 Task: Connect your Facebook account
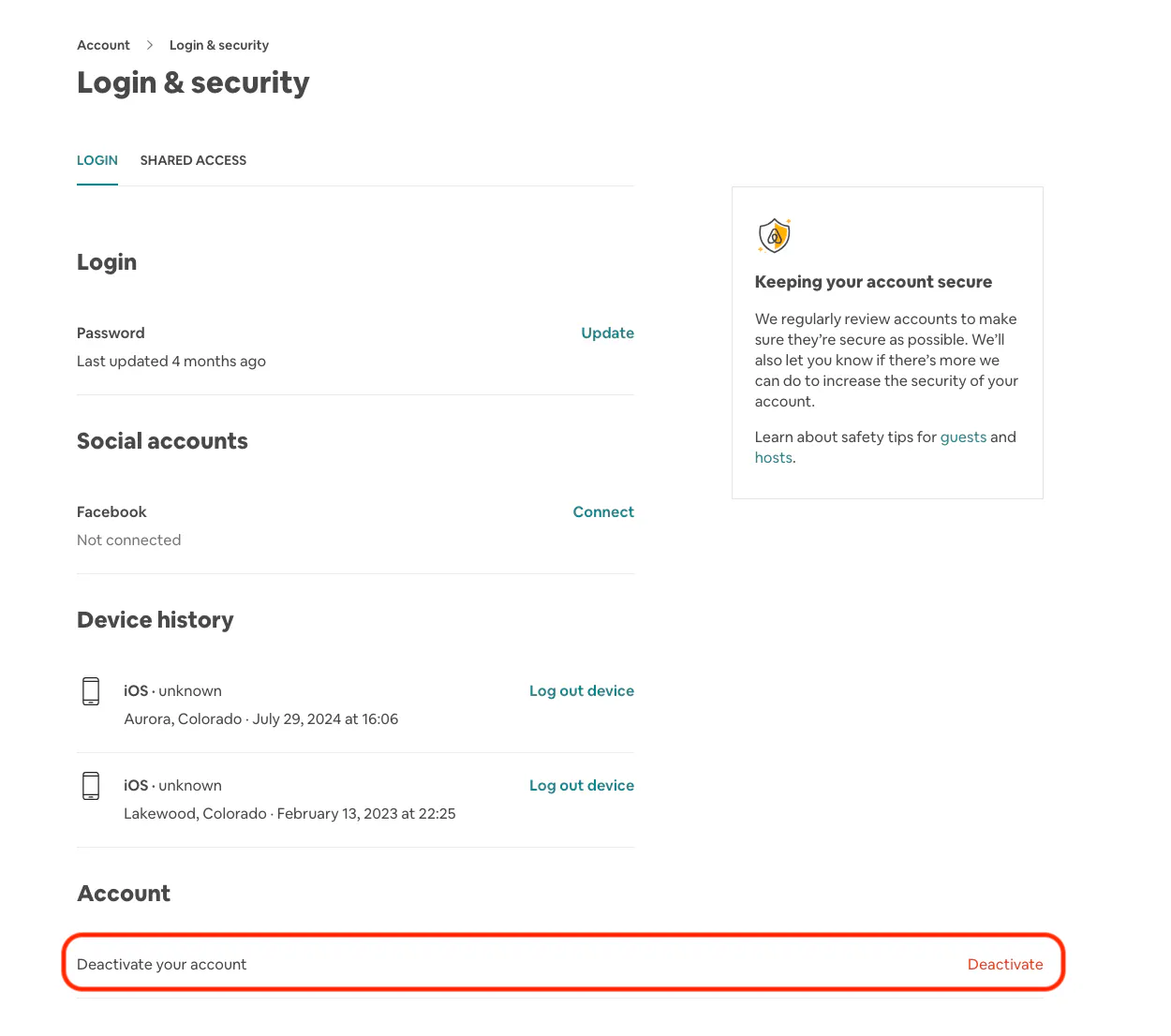[602, 511]
